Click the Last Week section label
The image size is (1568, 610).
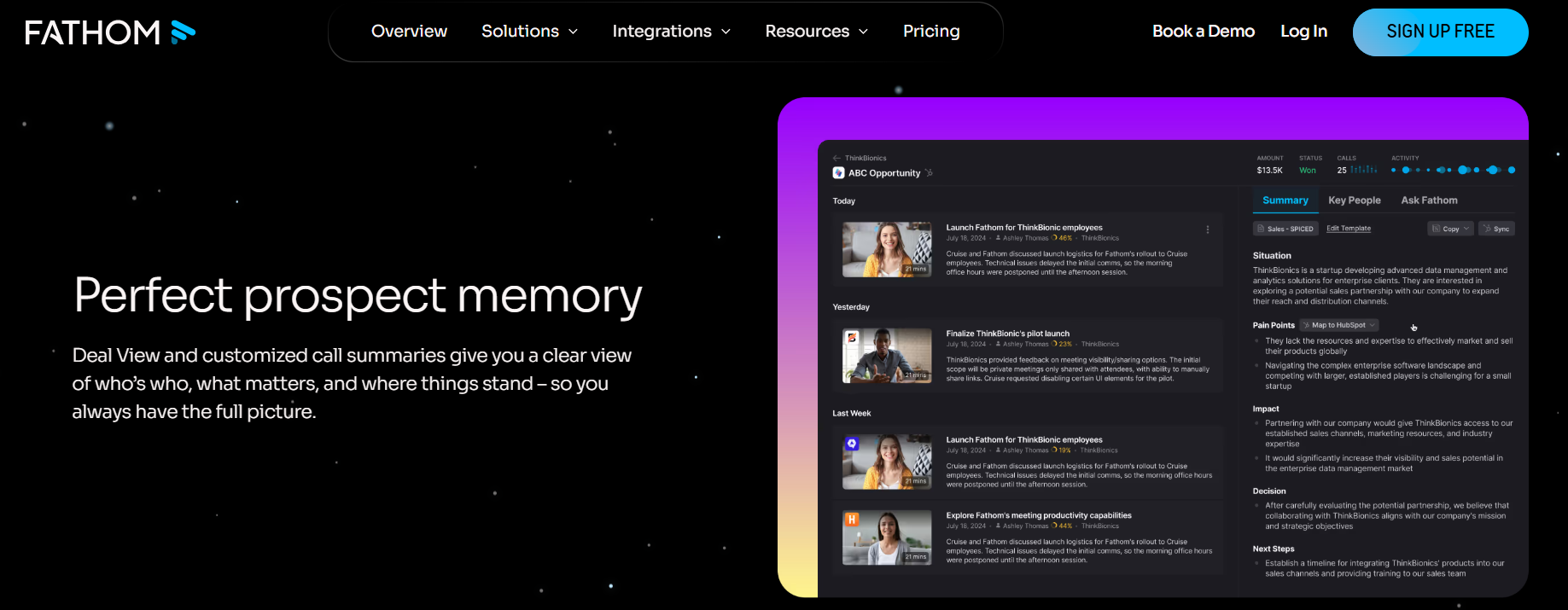point(852,413)
